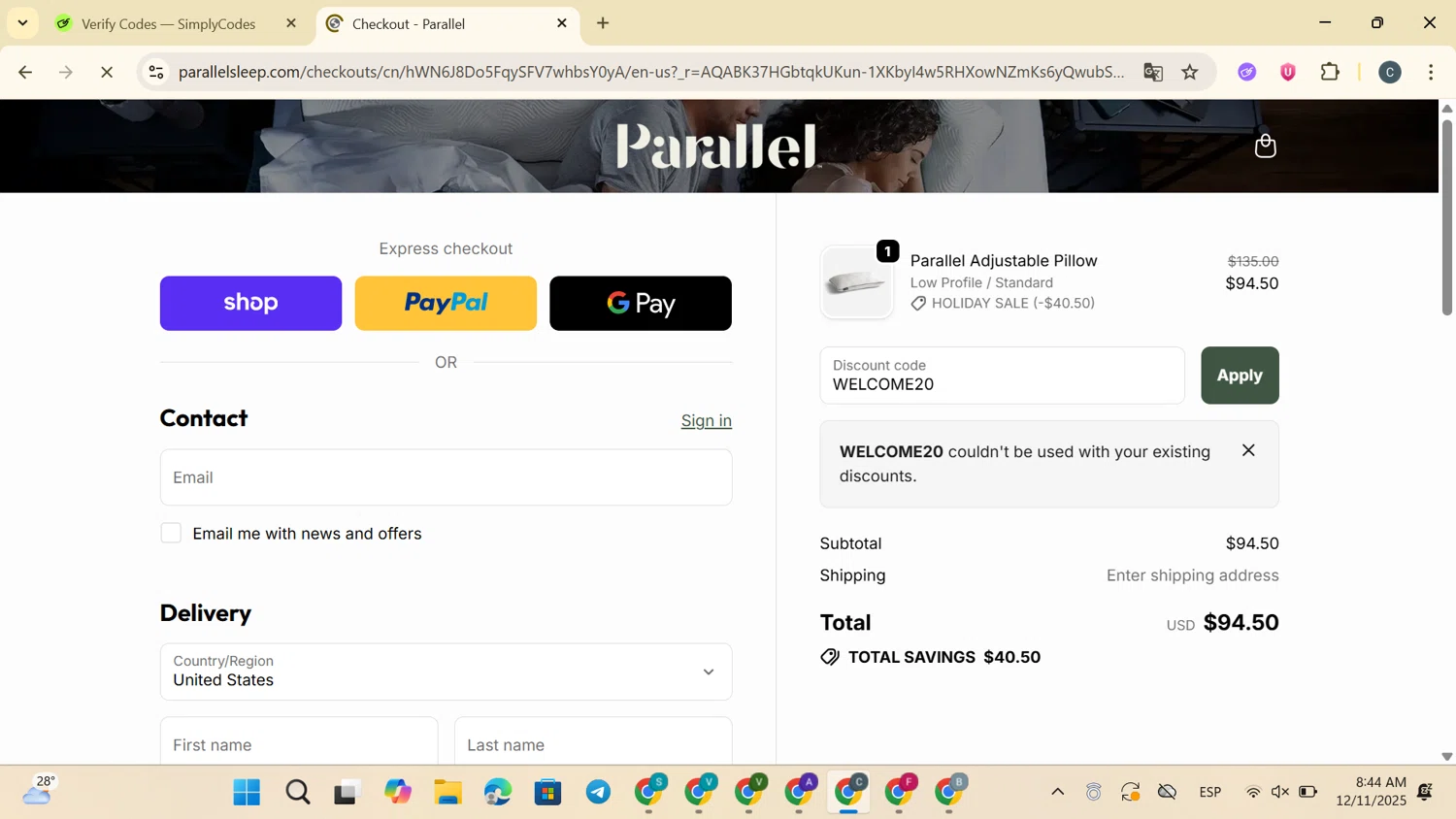The height and width of the screenshot is (819, 1456).
Task: Click into the First name field
Action: pyautogui.click(x=299, y=744)
